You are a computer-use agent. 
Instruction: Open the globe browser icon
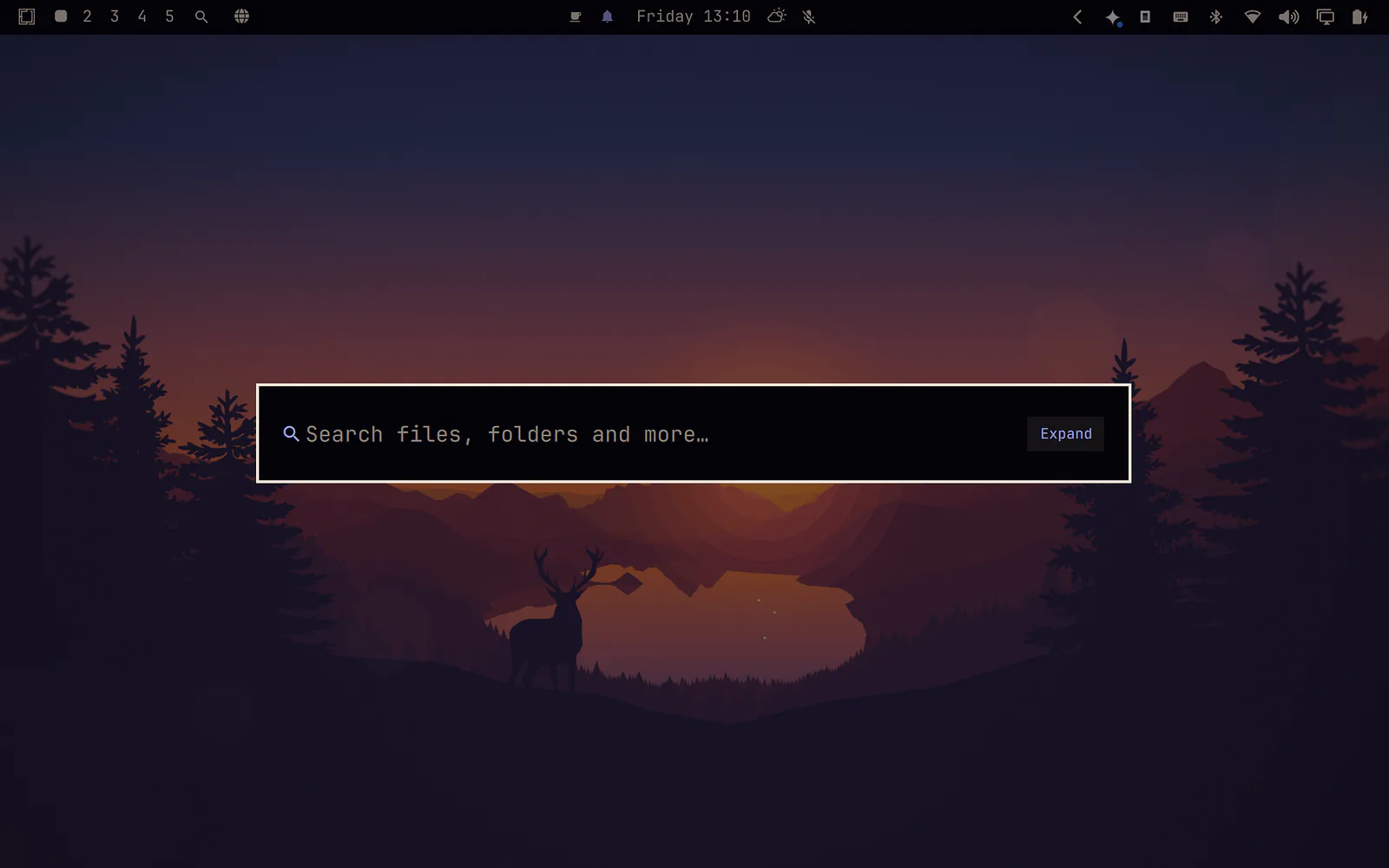(242, 16)
